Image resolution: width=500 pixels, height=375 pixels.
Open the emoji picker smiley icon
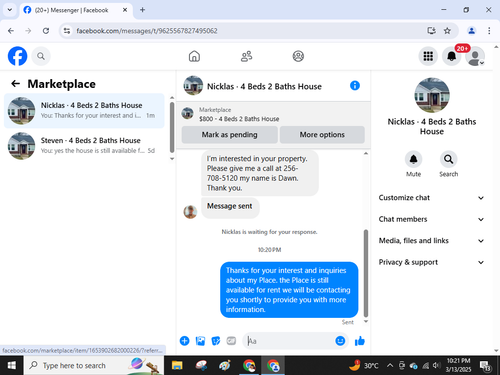pos(340,341)
